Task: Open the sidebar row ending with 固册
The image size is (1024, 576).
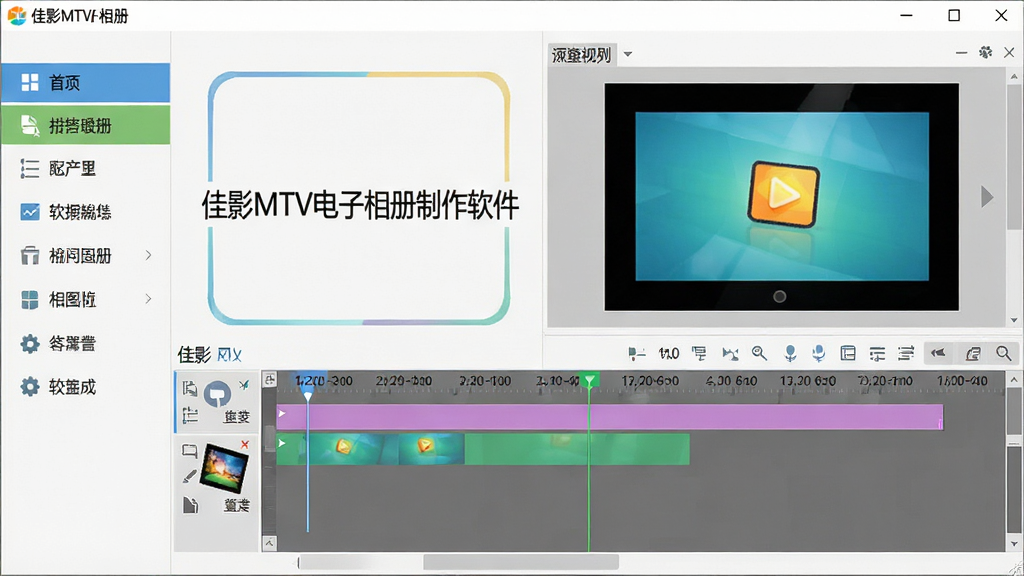Action: (x=86, y=255)
